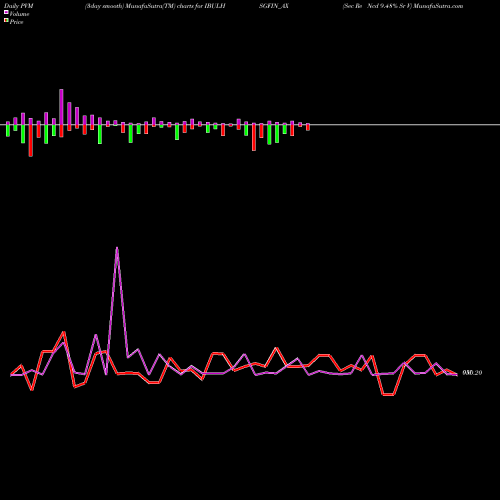The height and width of the screenshot is (500, 500).
Task: Click the tallest magenta volume bar
Action: (61, 107)
